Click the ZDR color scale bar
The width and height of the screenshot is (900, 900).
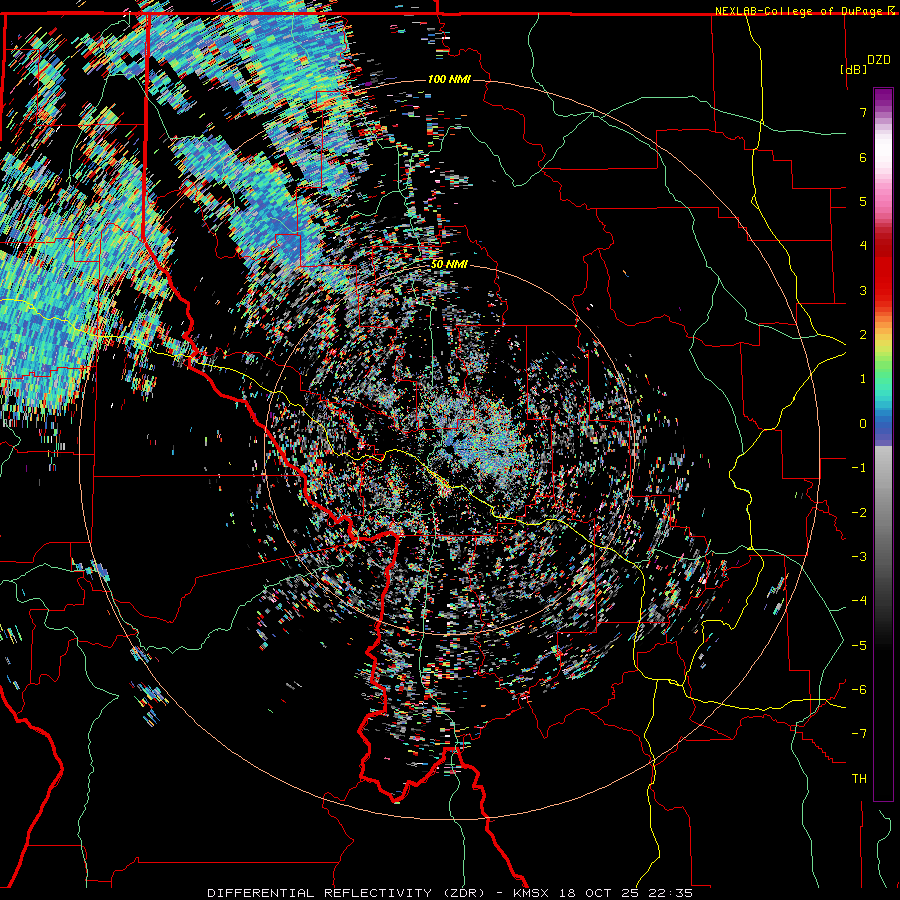pos(883,444)
